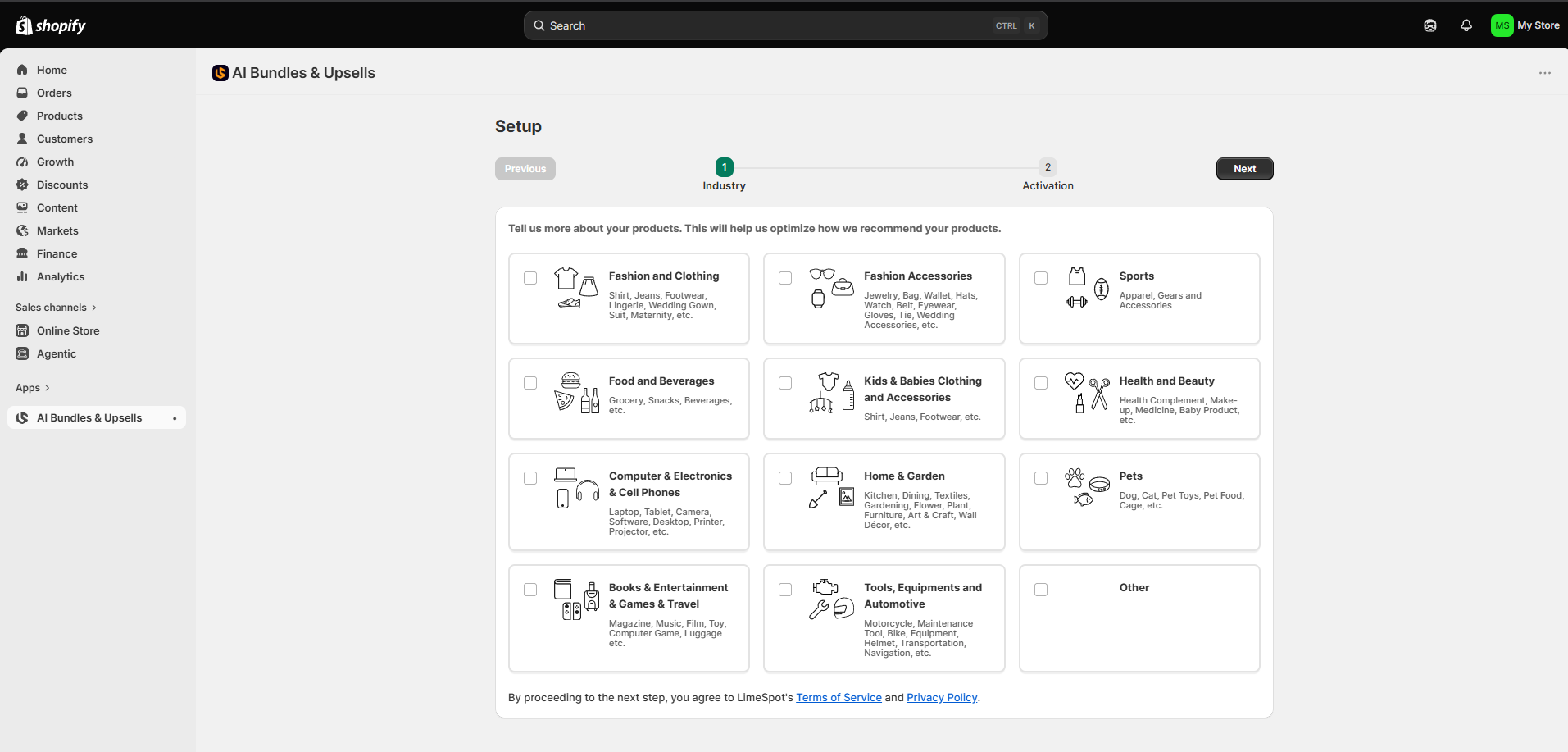Click the Next button
This screenshot has width=1568, height=752.
point(1244,169)
